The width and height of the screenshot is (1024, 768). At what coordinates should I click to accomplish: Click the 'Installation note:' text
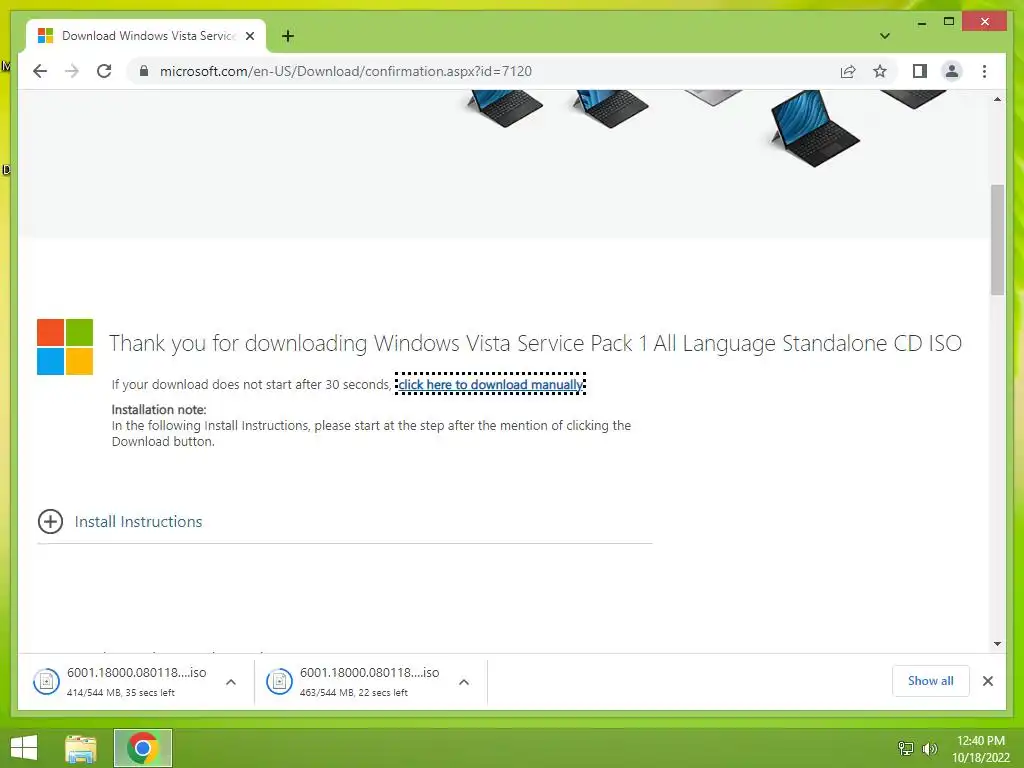point(159,409)
